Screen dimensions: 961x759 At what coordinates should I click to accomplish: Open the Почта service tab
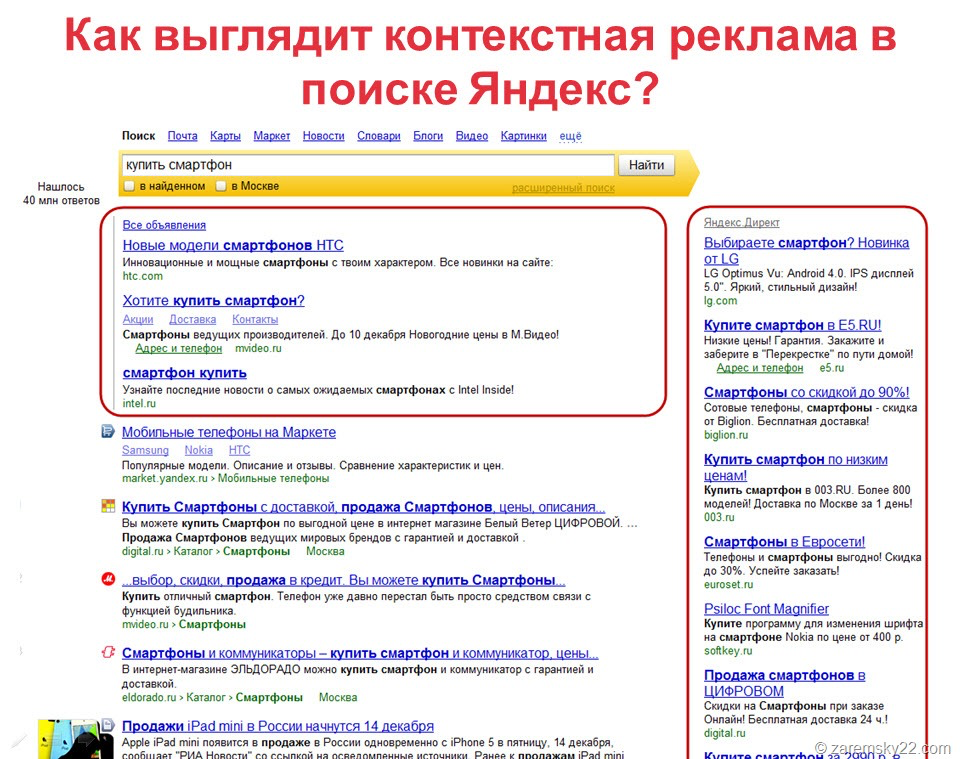coord(183,136)
